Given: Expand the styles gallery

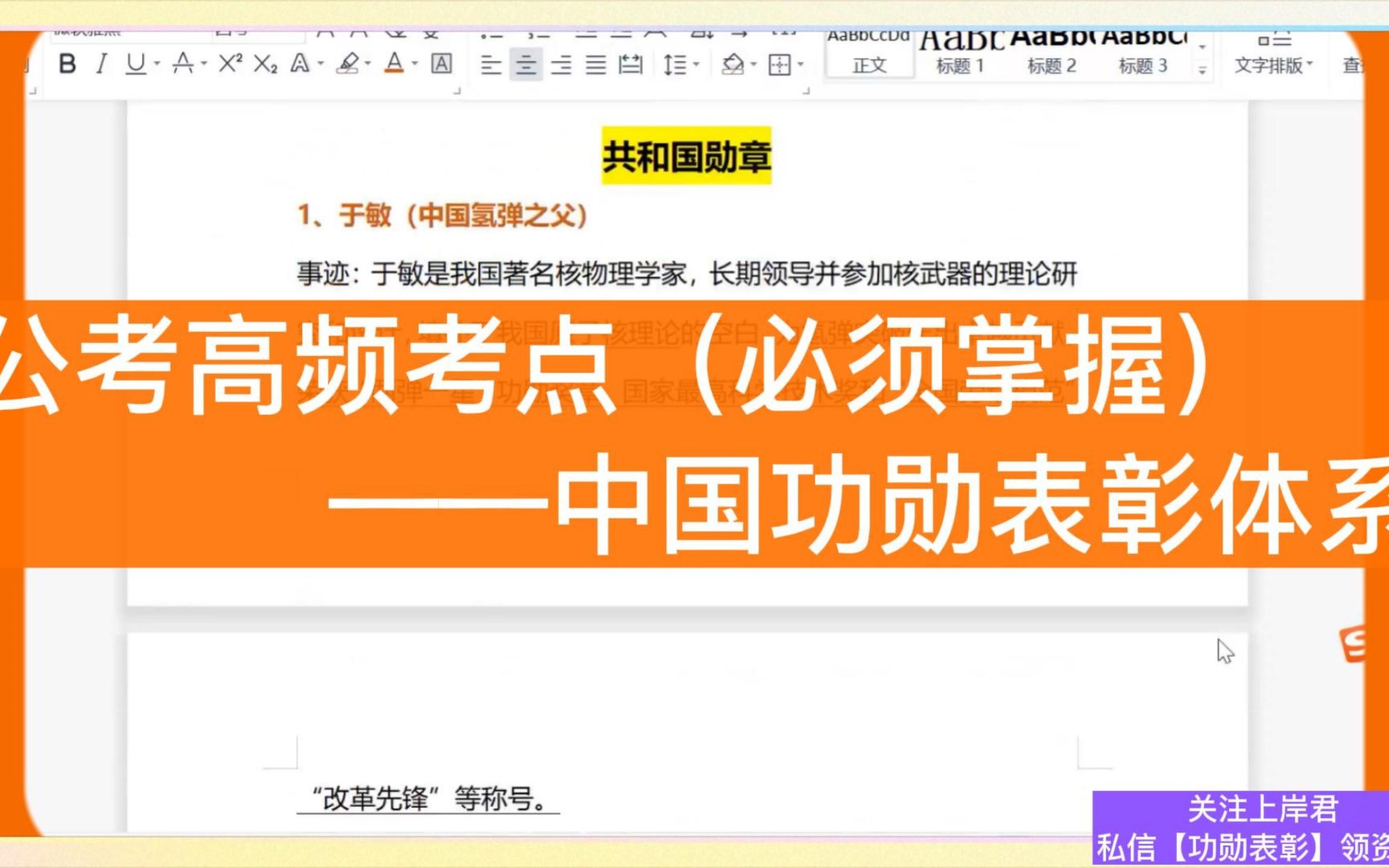Looking at the screenshot, I should pyautogui.click(x=1202, y=71).
